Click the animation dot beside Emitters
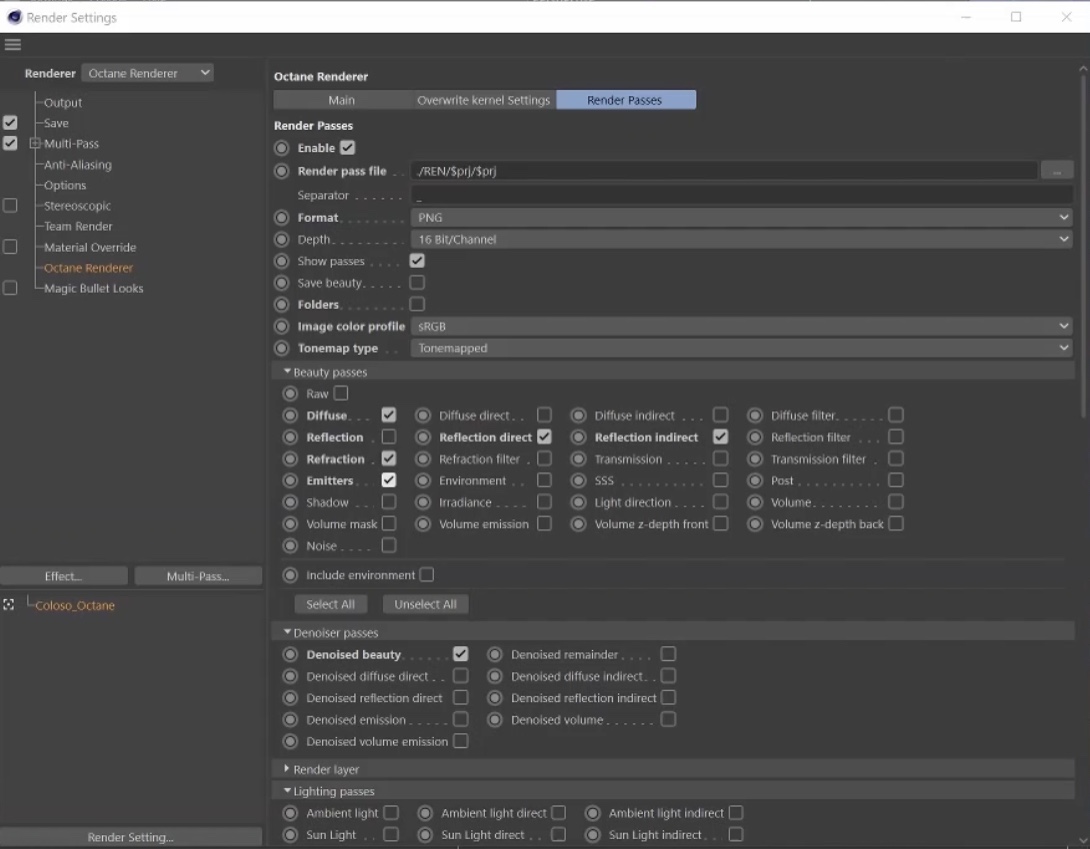Screen dimensions: 1090x849 [x=290, y=480]
